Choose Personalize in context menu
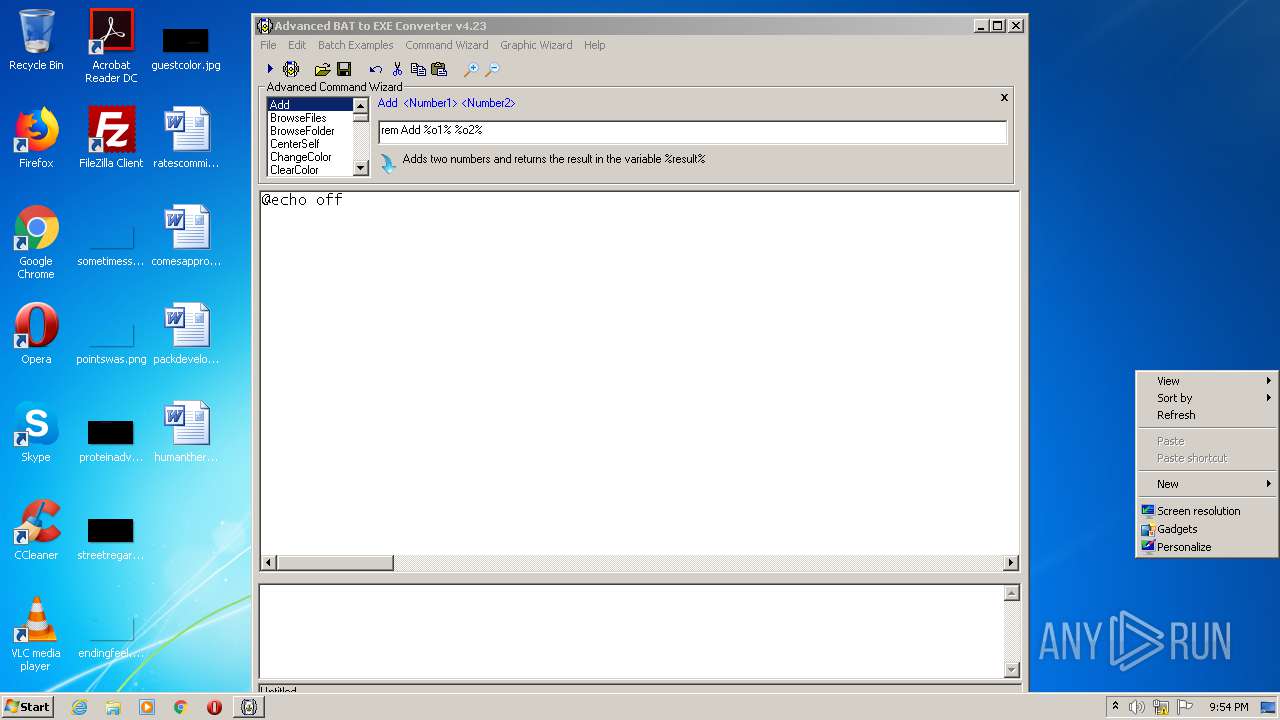 pyautogui.click(x=1207, y=547)
